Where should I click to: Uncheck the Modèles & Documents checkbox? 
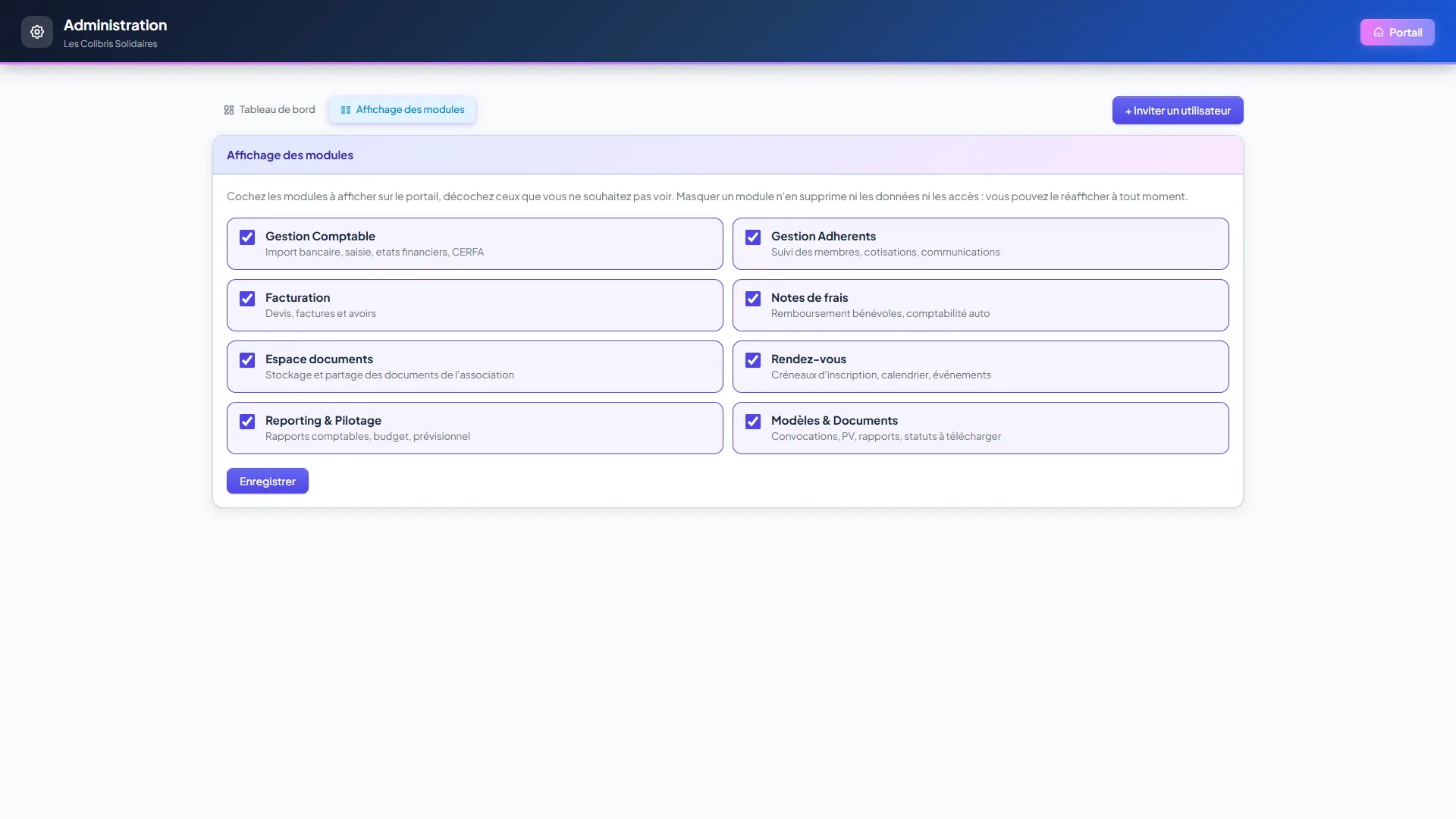coord(753,422)
